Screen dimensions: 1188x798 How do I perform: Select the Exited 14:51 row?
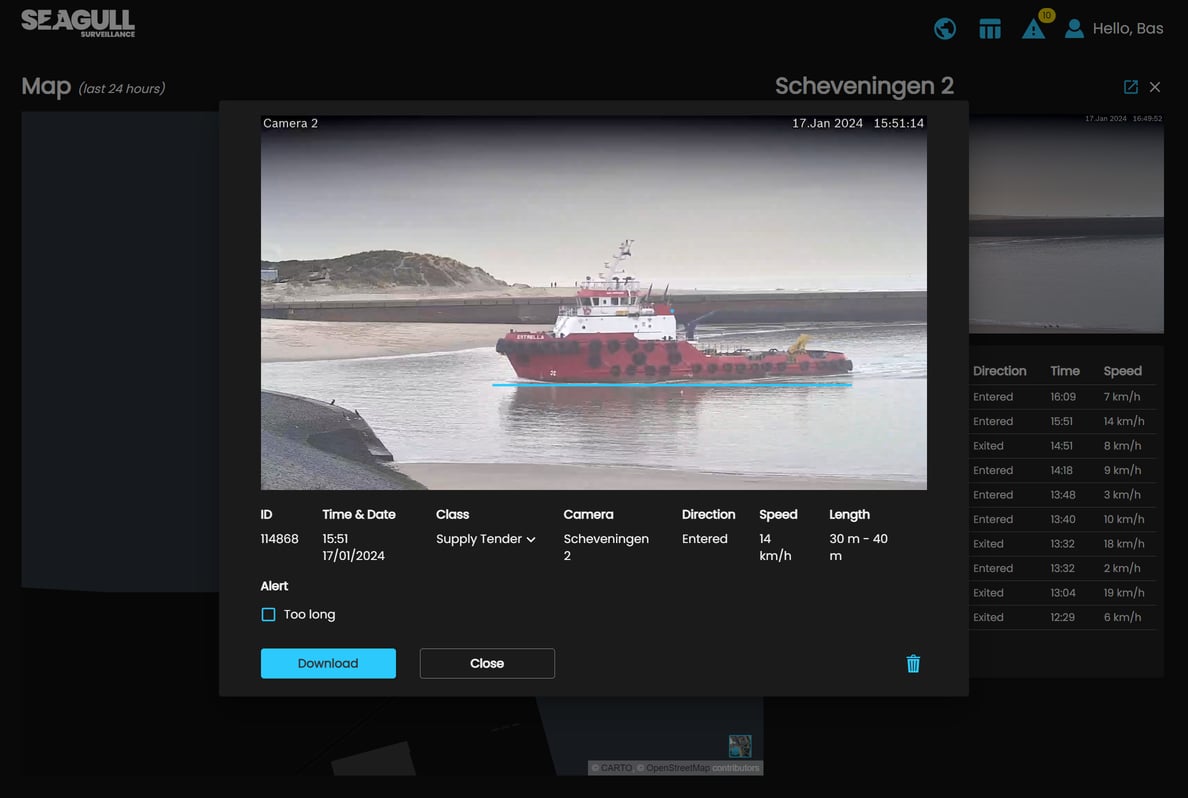point(1063,446)
